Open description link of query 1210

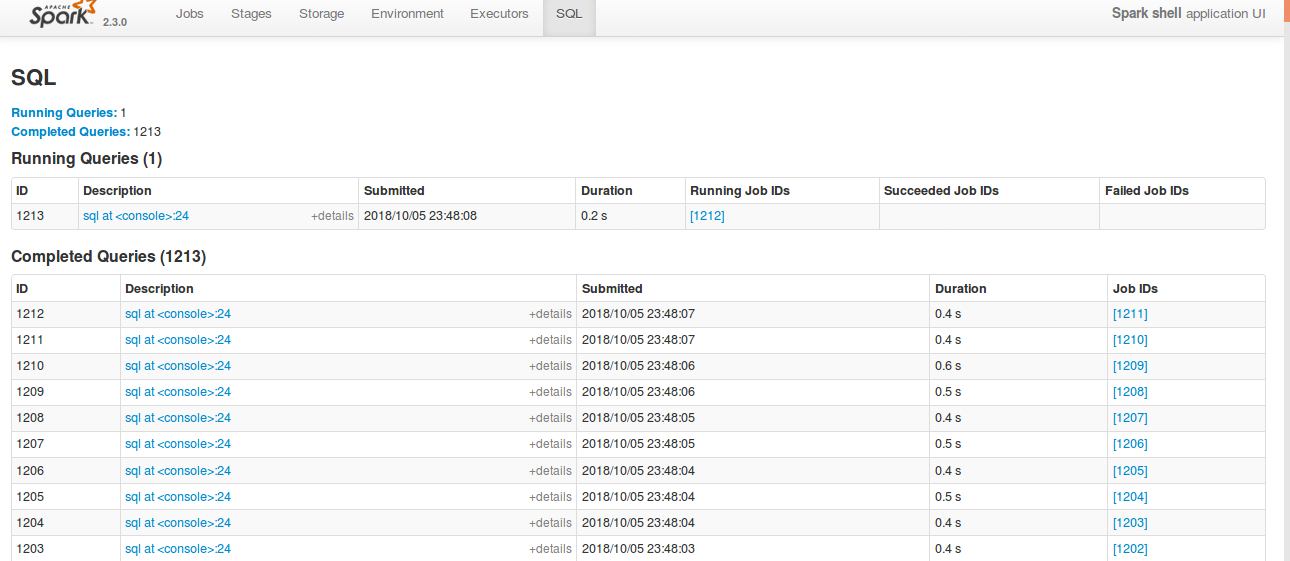coord(178,366)
